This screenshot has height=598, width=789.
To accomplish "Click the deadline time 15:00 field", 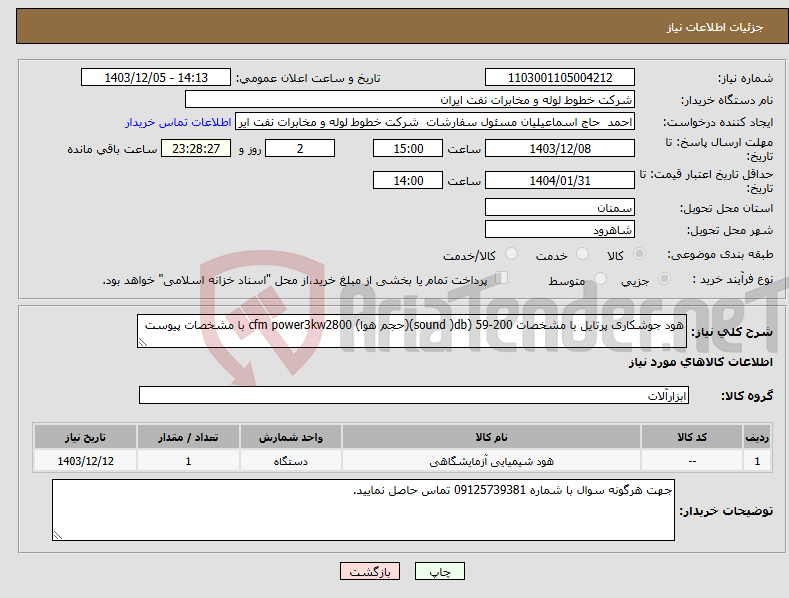I will [x=408, y=148].
